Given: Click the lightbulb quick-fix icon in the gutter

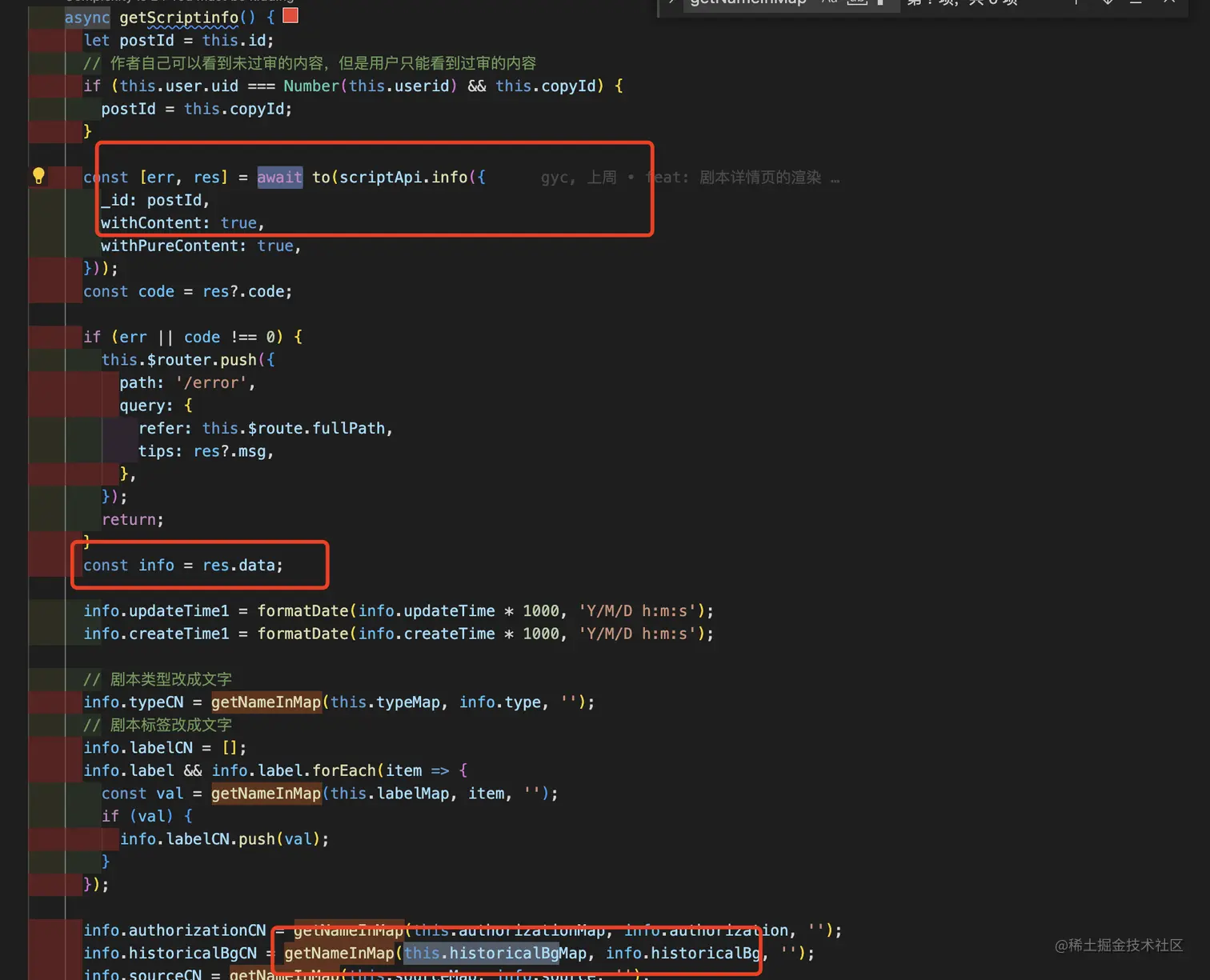Looking at the screenshot, I should coord(38,176).
